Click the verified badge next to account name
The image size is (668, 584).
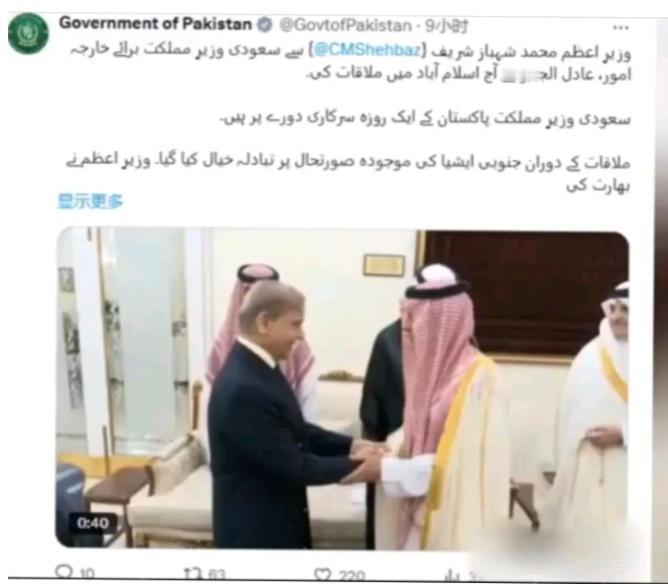point(265,25)
